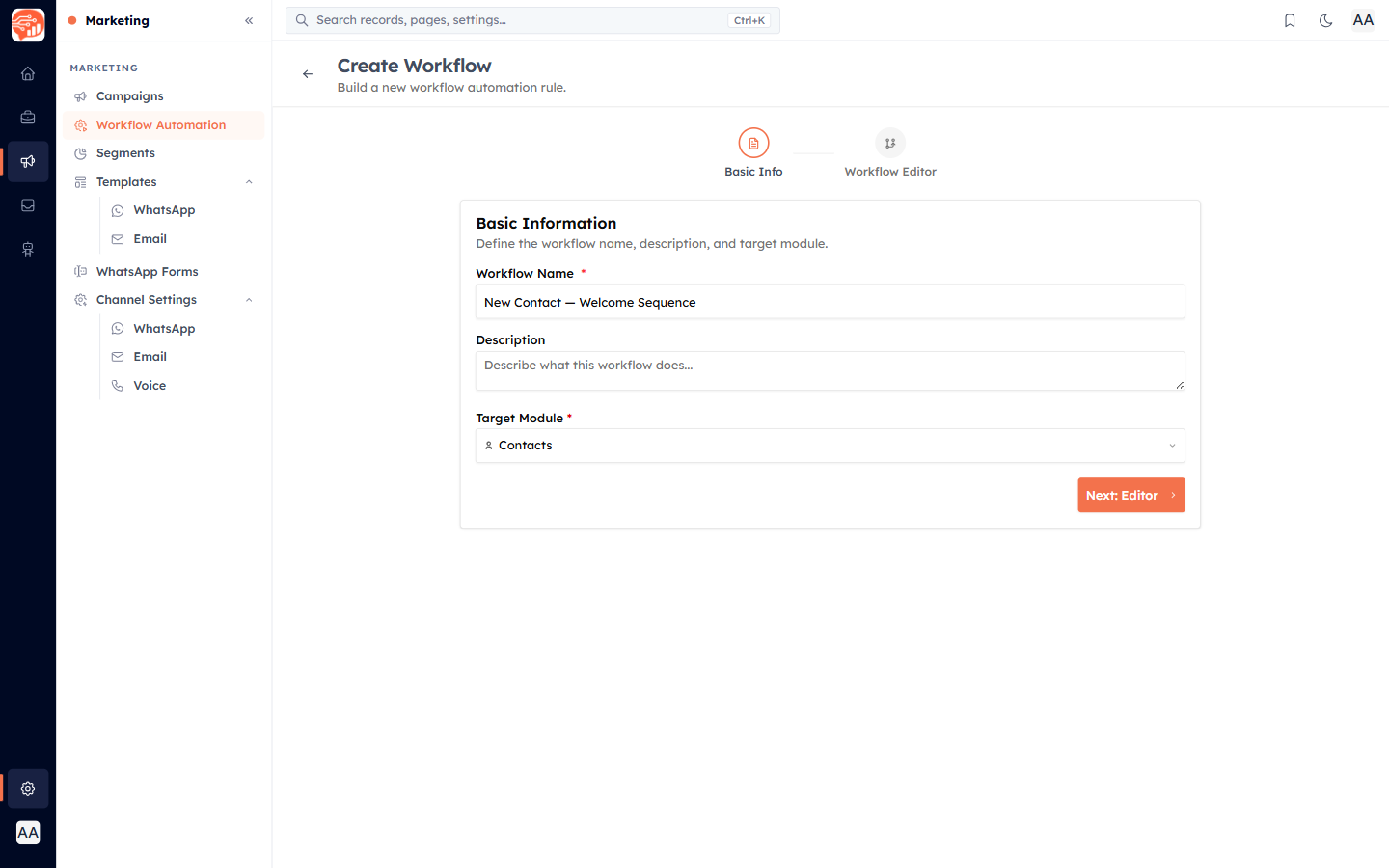Click the app logo in the left rail
1389x868 pixels.
(x=28, y=25)
